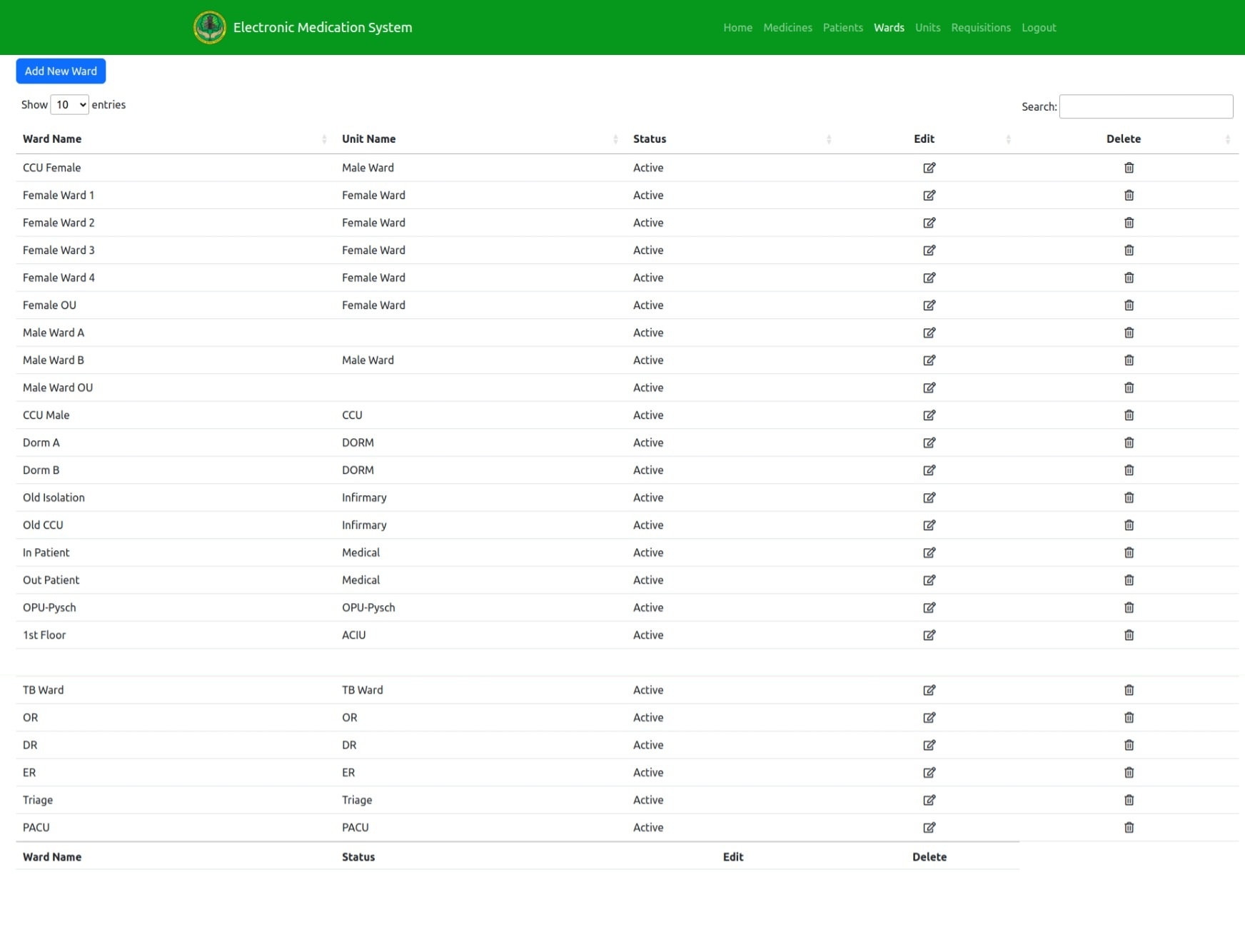Click the edit icon for CCU Female
Screen dimensions: 1245x952
point(929,168)
